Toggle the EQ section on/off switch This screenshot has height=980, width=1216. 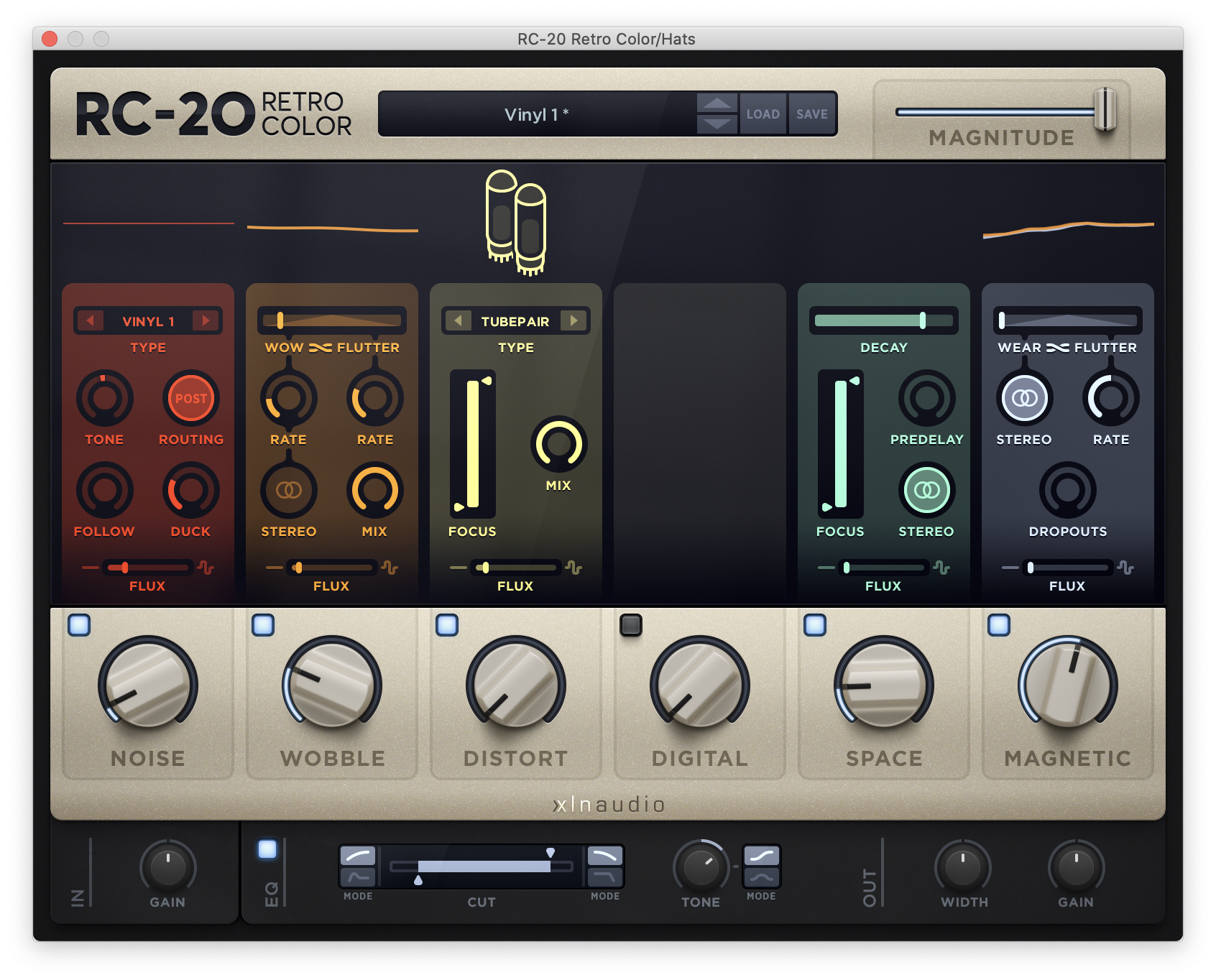(x=267, y=849)
